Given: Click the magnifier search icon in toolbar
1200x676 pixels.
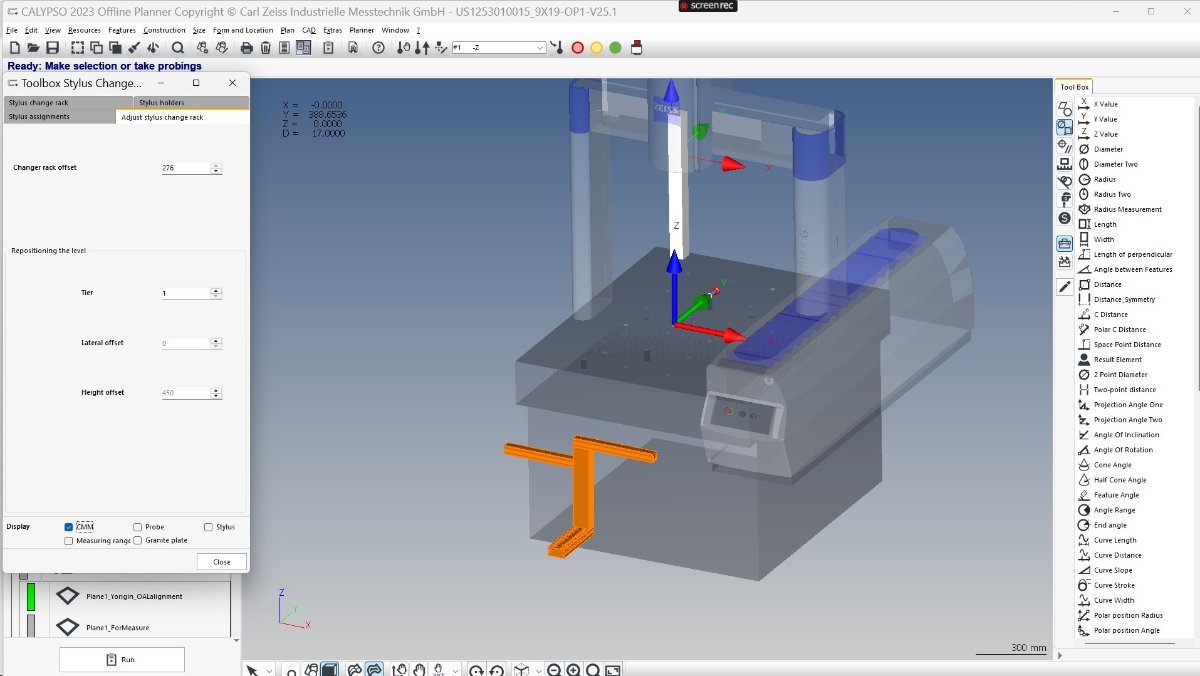Looking at the screenshot, I should tap(177, 47).
